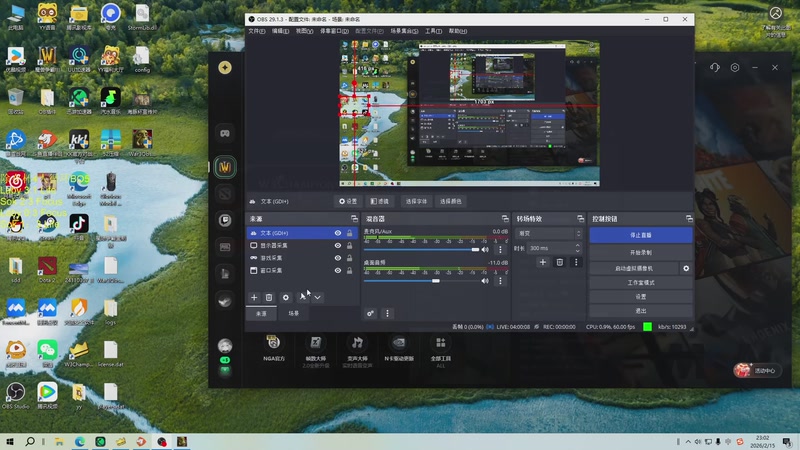Mute the 麦克风/Aux speaker icon
Image resolution: width=800 pixels, height=450 pixels.
[485, 249]
